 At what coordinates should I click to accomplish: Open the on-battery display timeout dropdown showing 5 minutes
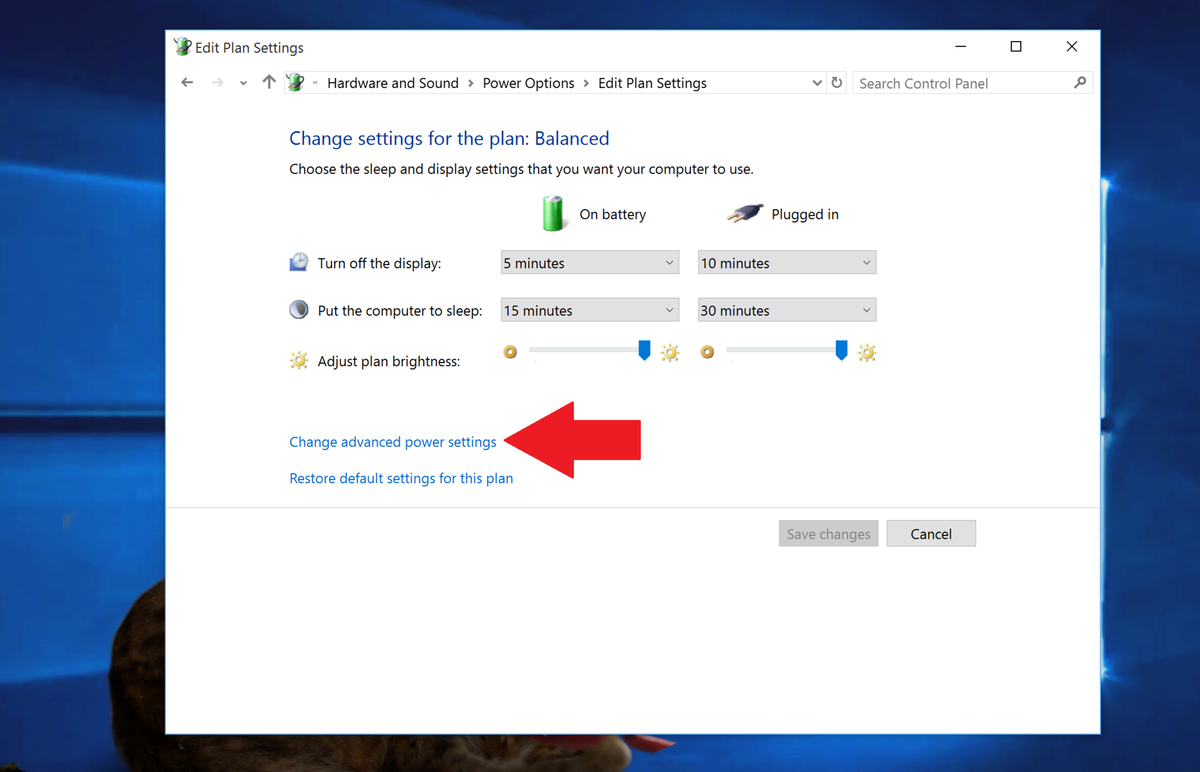tap(589, 262)
